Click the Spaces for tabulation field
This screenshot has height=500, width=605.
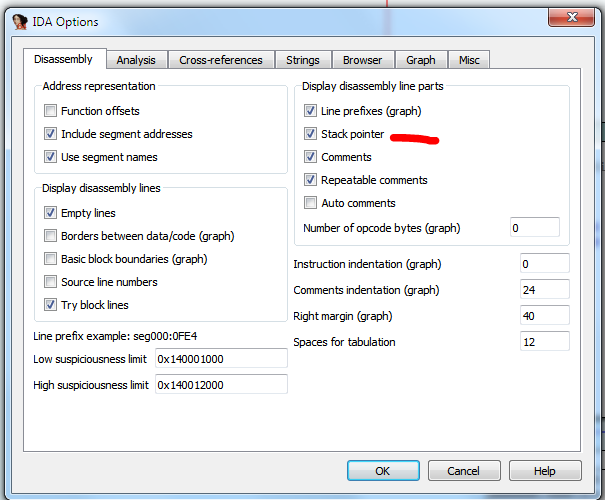tap(544, 342)
